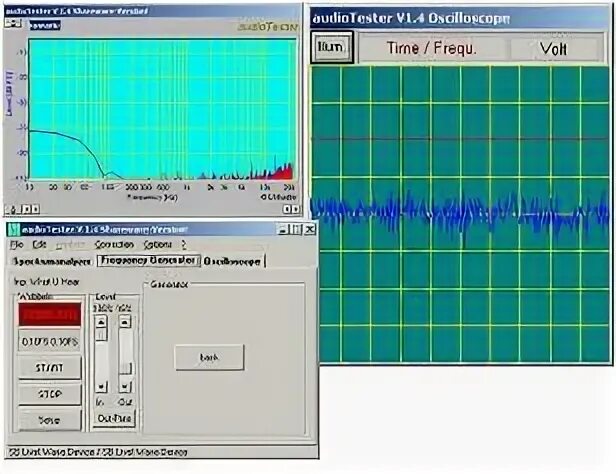Image resolution: width=616 pixels, height=474 pixels.
Task: Click left arrow at spectrum window bottom-right
Action: pyautogui.click(x=287, y=209)
